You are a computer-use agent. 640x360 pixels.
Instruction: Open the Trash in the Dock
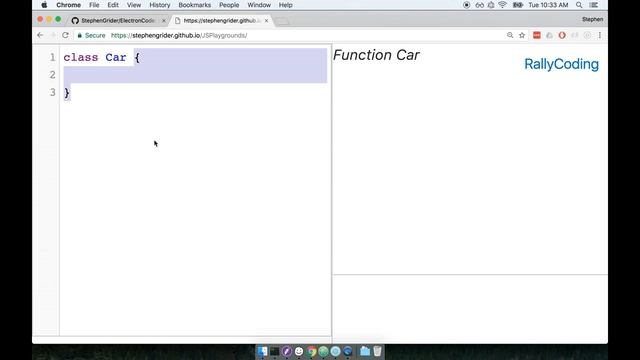pos(377,351)
